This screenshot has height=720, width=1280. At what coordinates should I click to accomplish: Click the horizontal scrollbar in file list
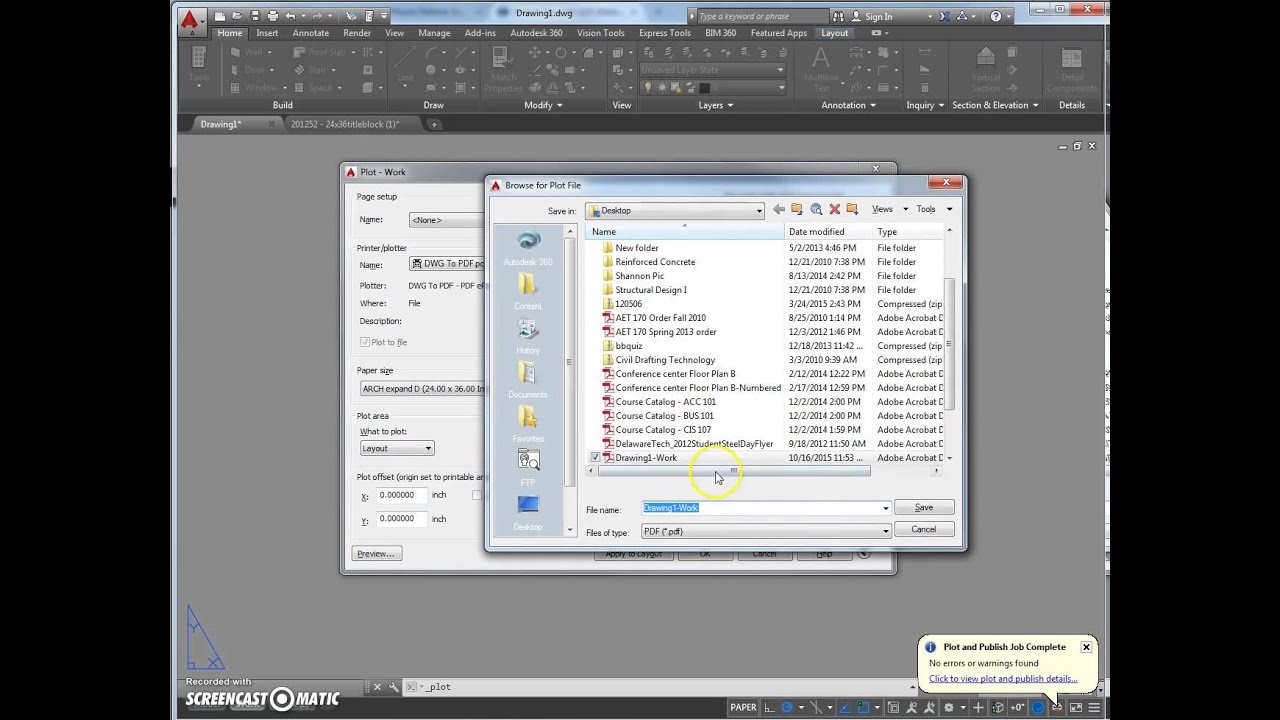[733, 471]
